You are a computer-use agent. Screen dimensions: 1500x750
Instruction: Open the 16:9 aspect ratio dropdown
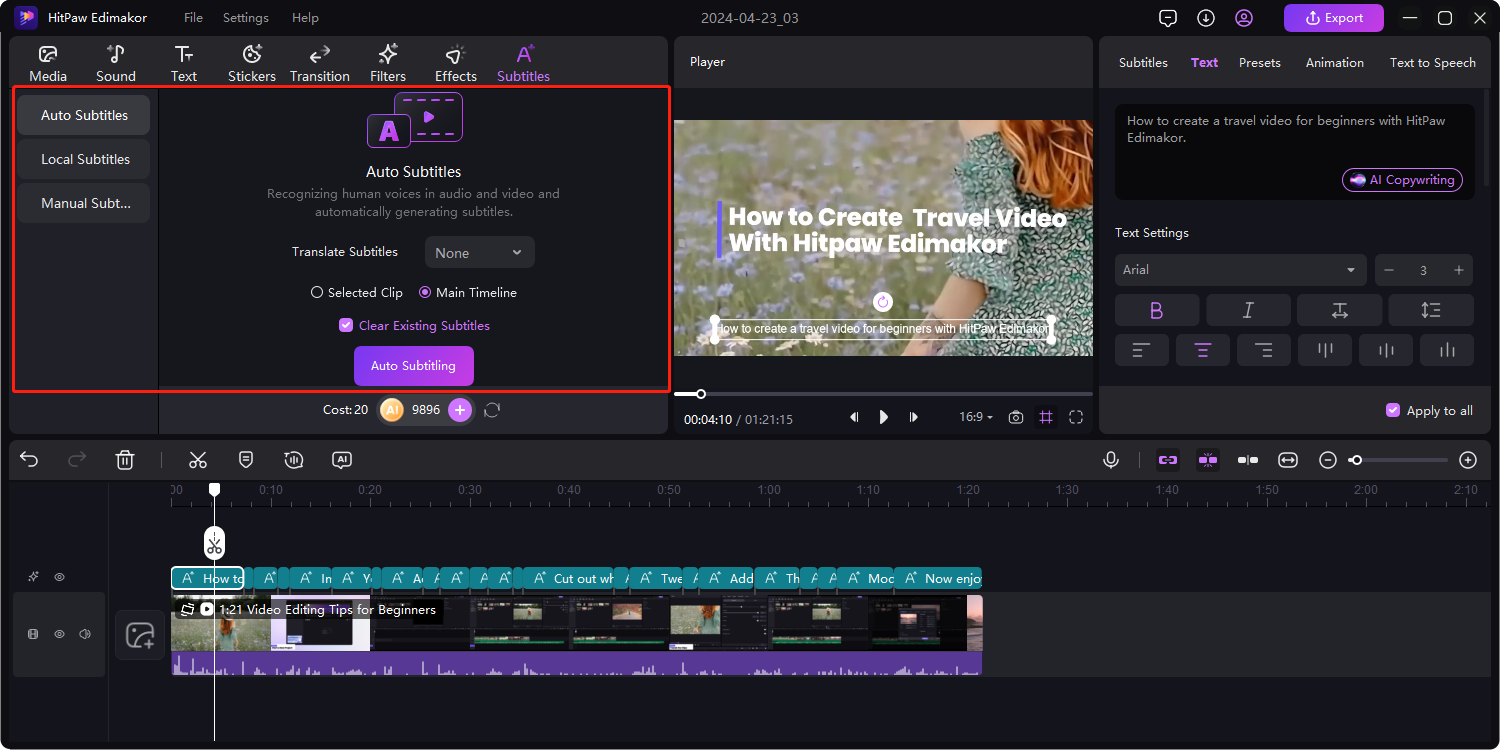(x=976, y=417)
